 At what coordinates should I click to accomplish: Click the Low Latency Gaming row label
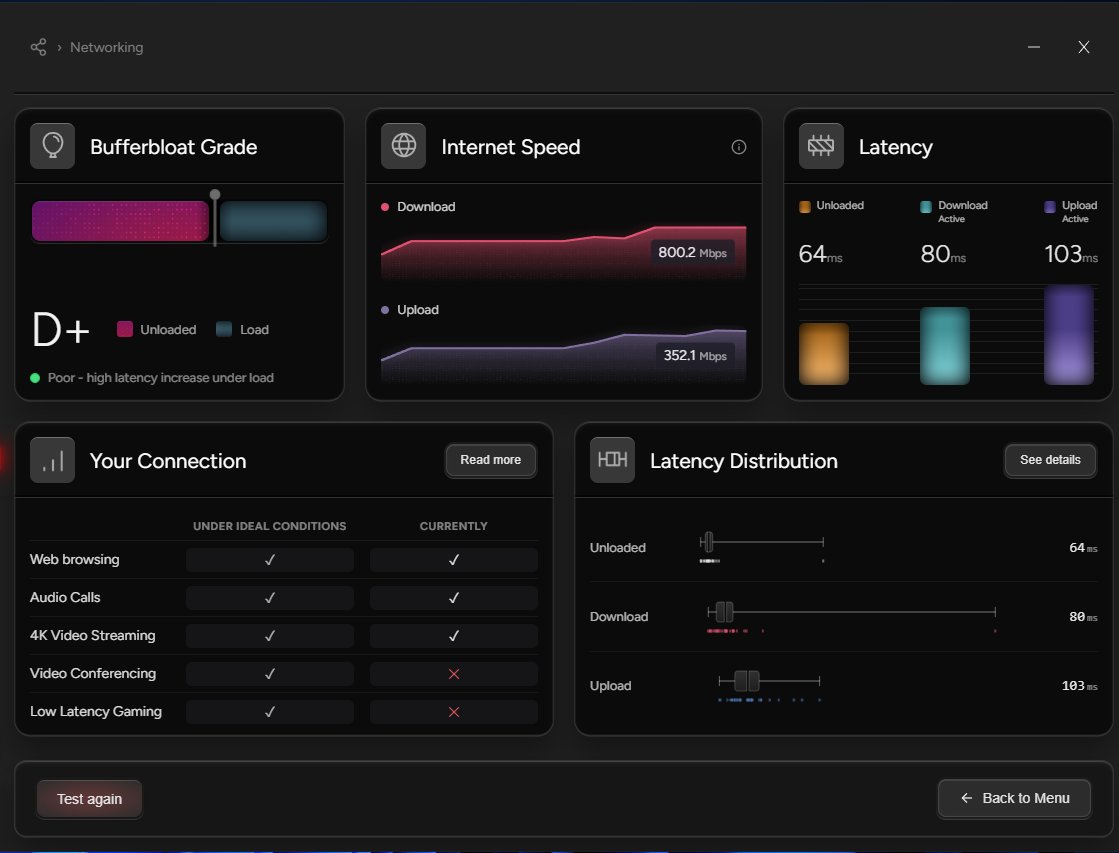pos(96,712)
